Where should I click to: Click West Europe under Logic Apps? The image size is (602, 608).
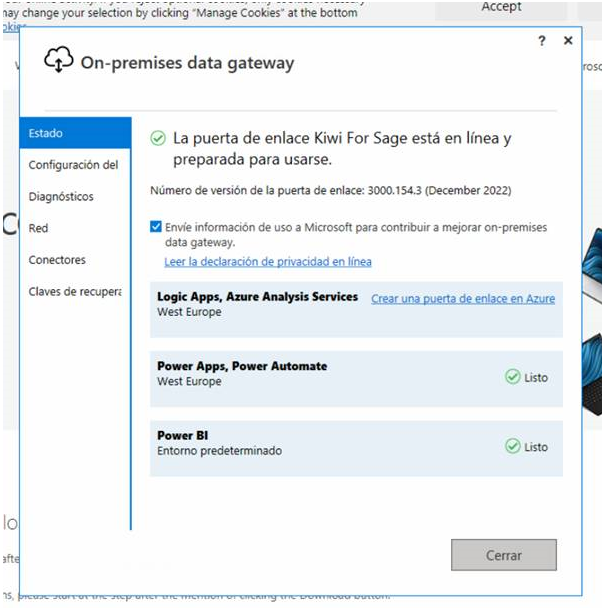tap(189, 312)
